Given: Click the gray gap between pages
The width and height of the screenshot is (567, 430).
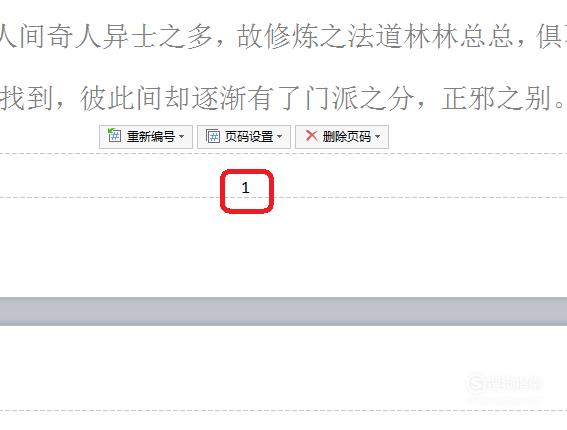Looking at the screenshot, I should (284, 311).
